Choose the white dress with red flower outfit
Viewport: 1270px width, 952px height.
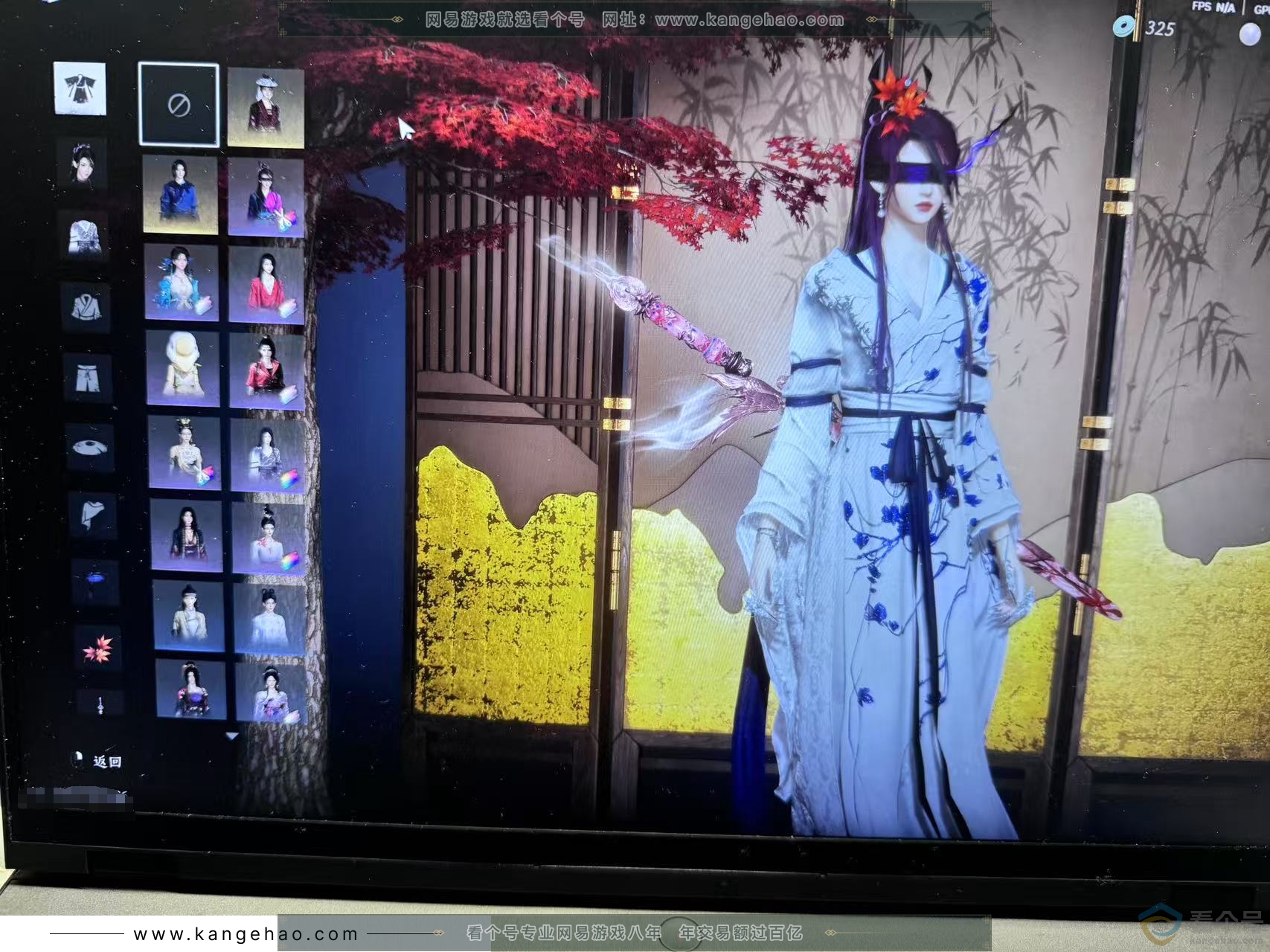269,538
